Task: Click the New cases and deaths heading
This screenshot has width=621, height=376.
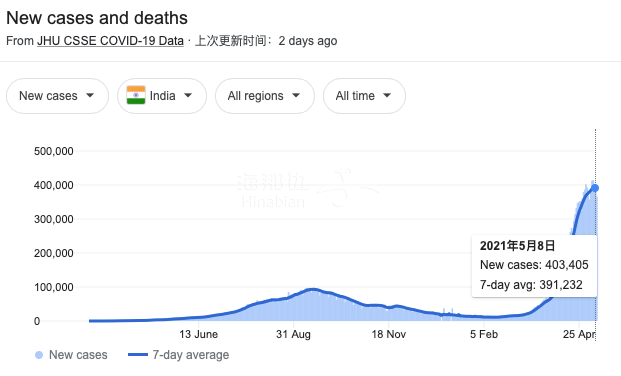Action: click(x=97, y=18)
